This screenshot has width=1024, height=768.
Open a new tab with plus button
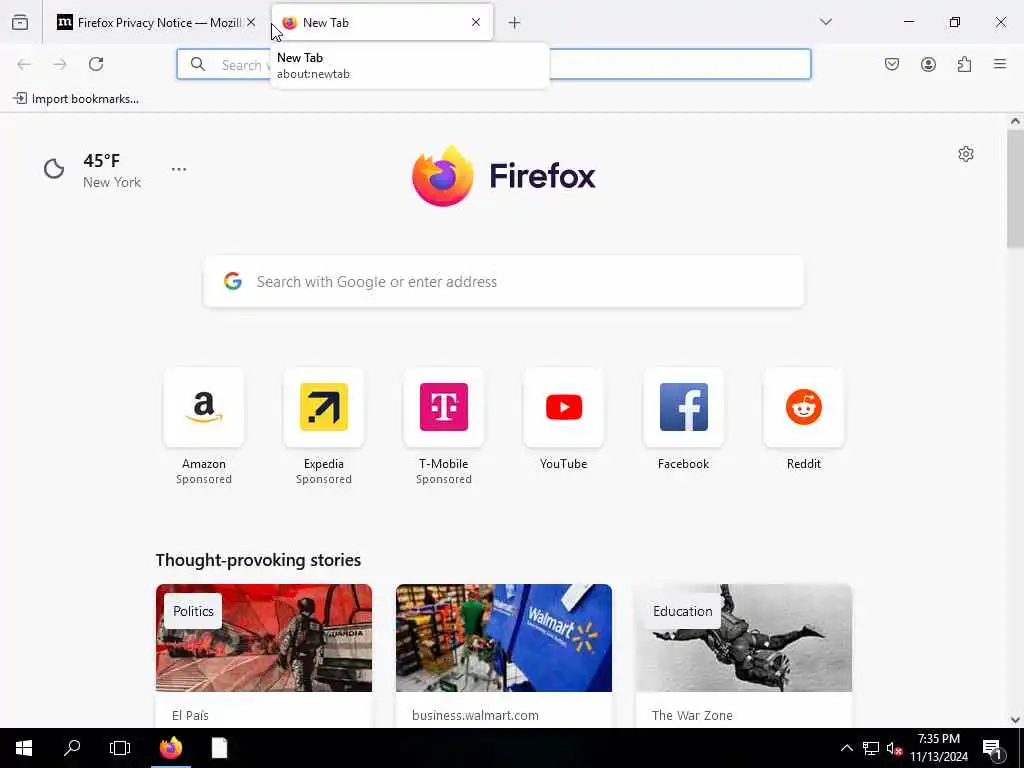[515, 23]
